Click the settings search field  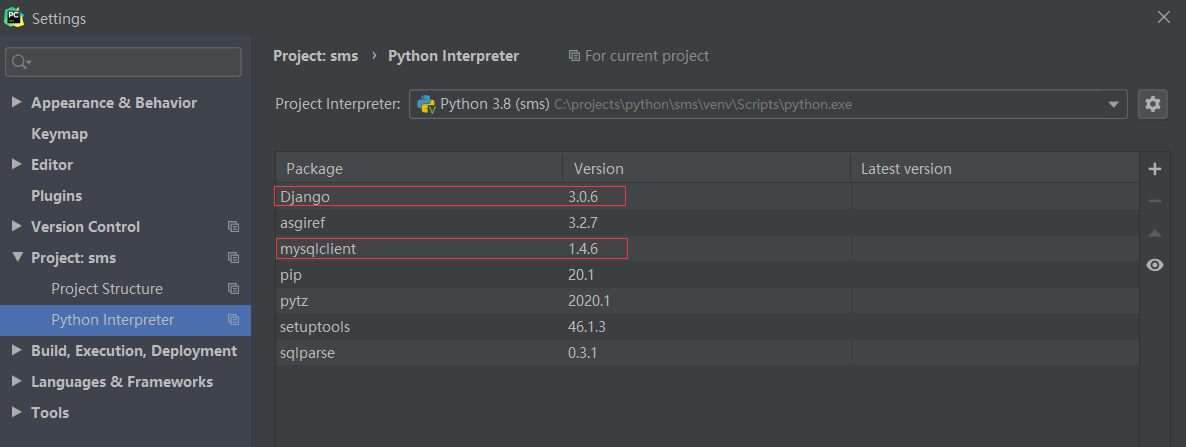pyautogui.click(x=130, y=62)
